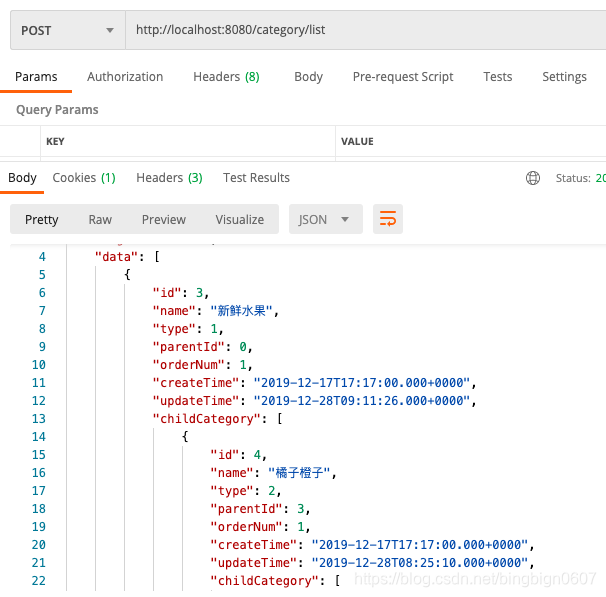Click the "childCategory" key on line 22
Image resolution: width=606 pixels, height=597 pixels.
[x=265, y=581]
